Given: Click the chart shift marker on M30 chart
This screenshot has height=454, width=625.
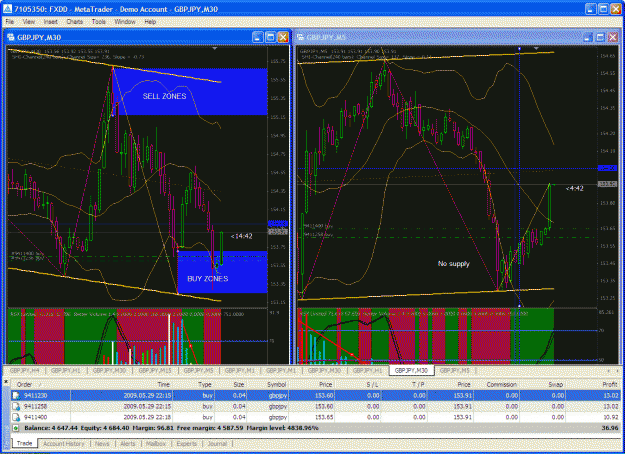Looking at the screenshot, I should (214, 49).
